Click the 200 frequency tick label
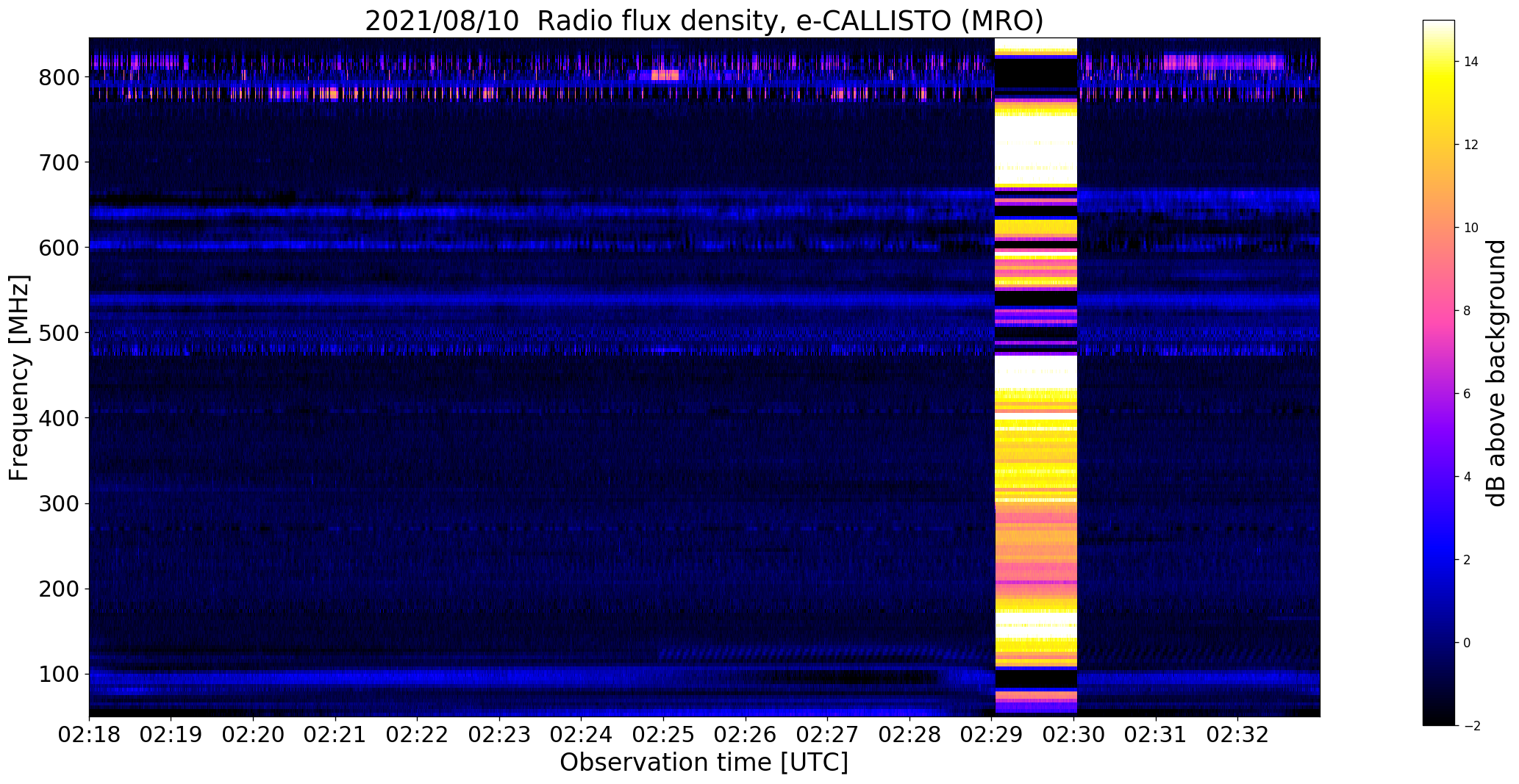This screenshot has width=1519, height=784. click(59, 589)
